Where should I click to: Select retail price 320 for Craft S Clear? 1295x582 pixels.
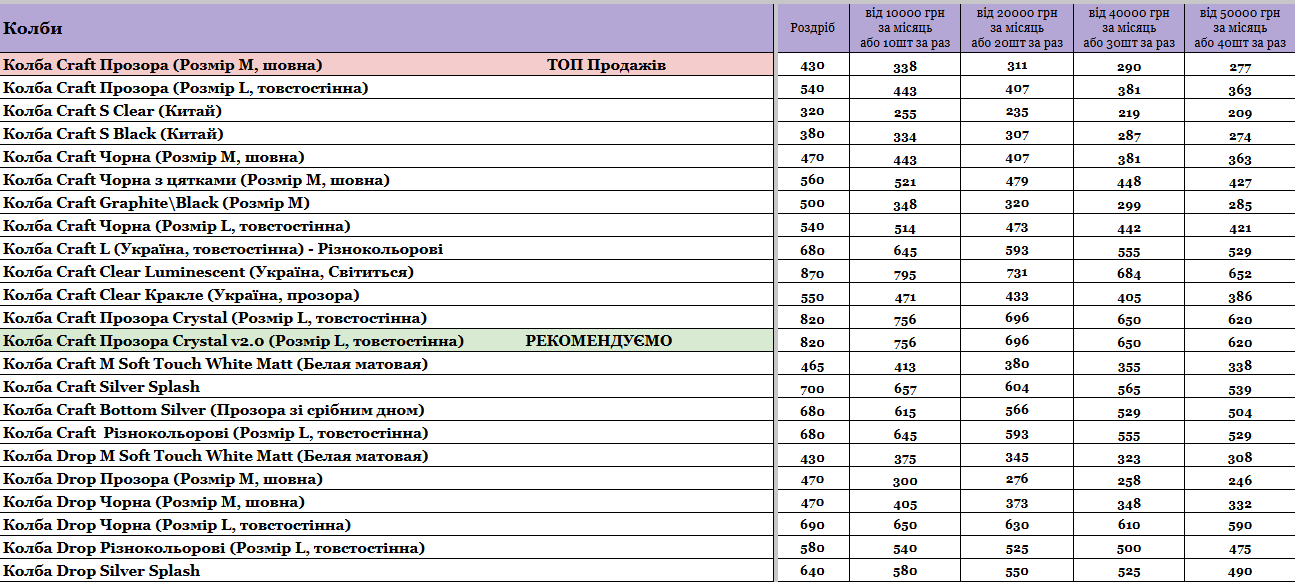pyautogui.click(x=812, y=112)
